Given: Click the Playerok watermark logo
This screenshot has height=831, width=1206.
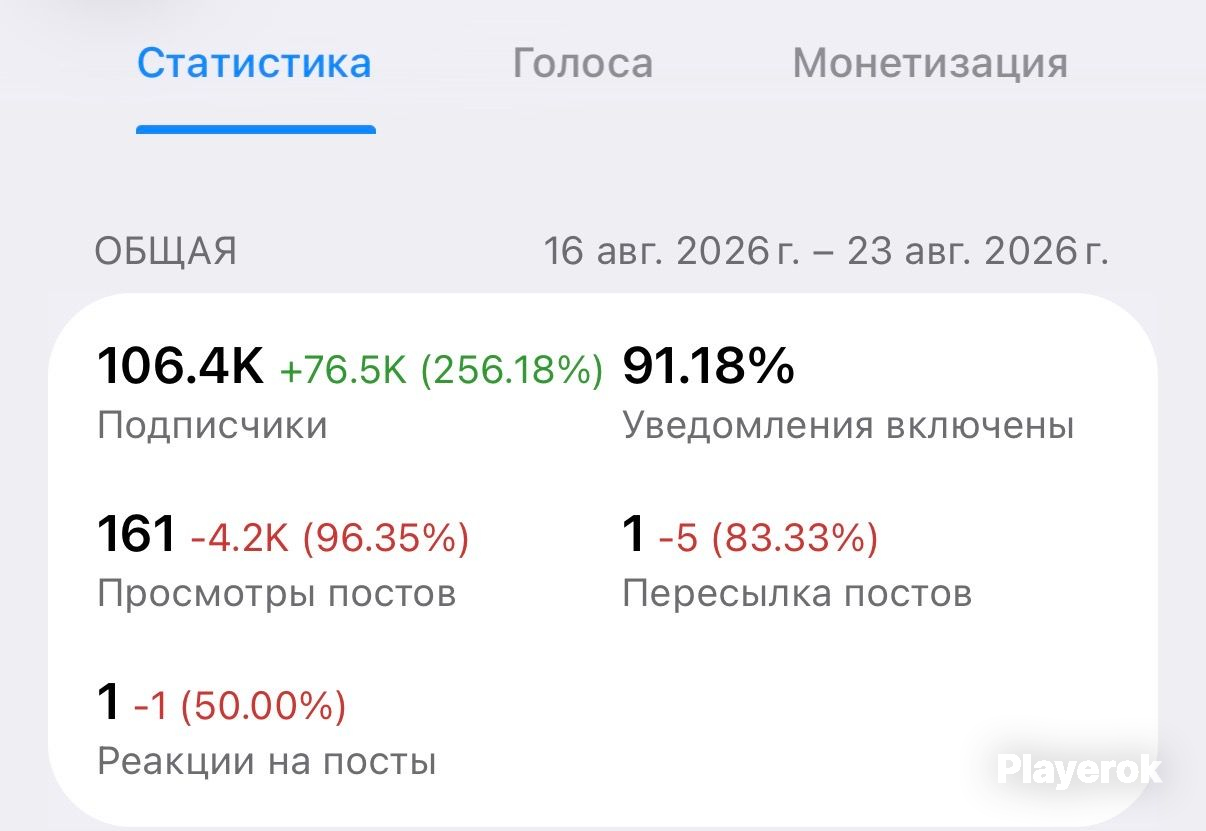Looking at the screenshot, I should pos(1079,769).
